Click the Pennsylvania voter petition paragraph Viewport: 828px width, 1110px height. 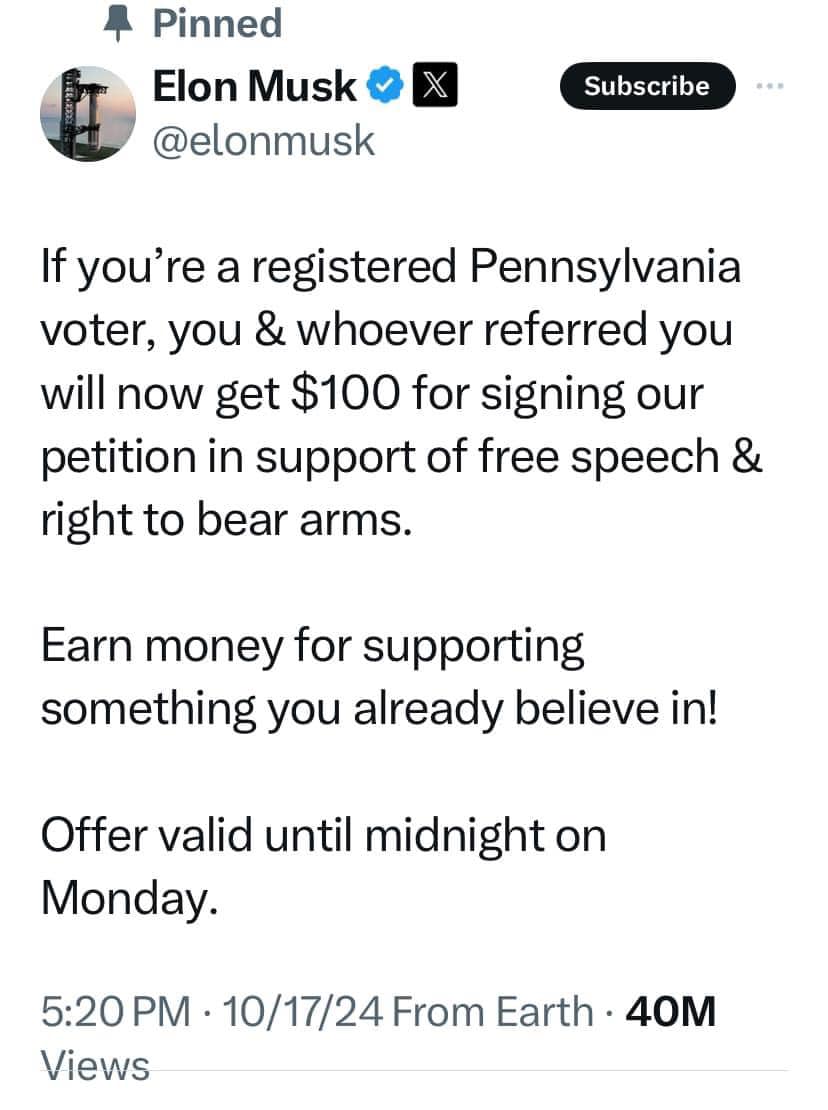[400, 395]
